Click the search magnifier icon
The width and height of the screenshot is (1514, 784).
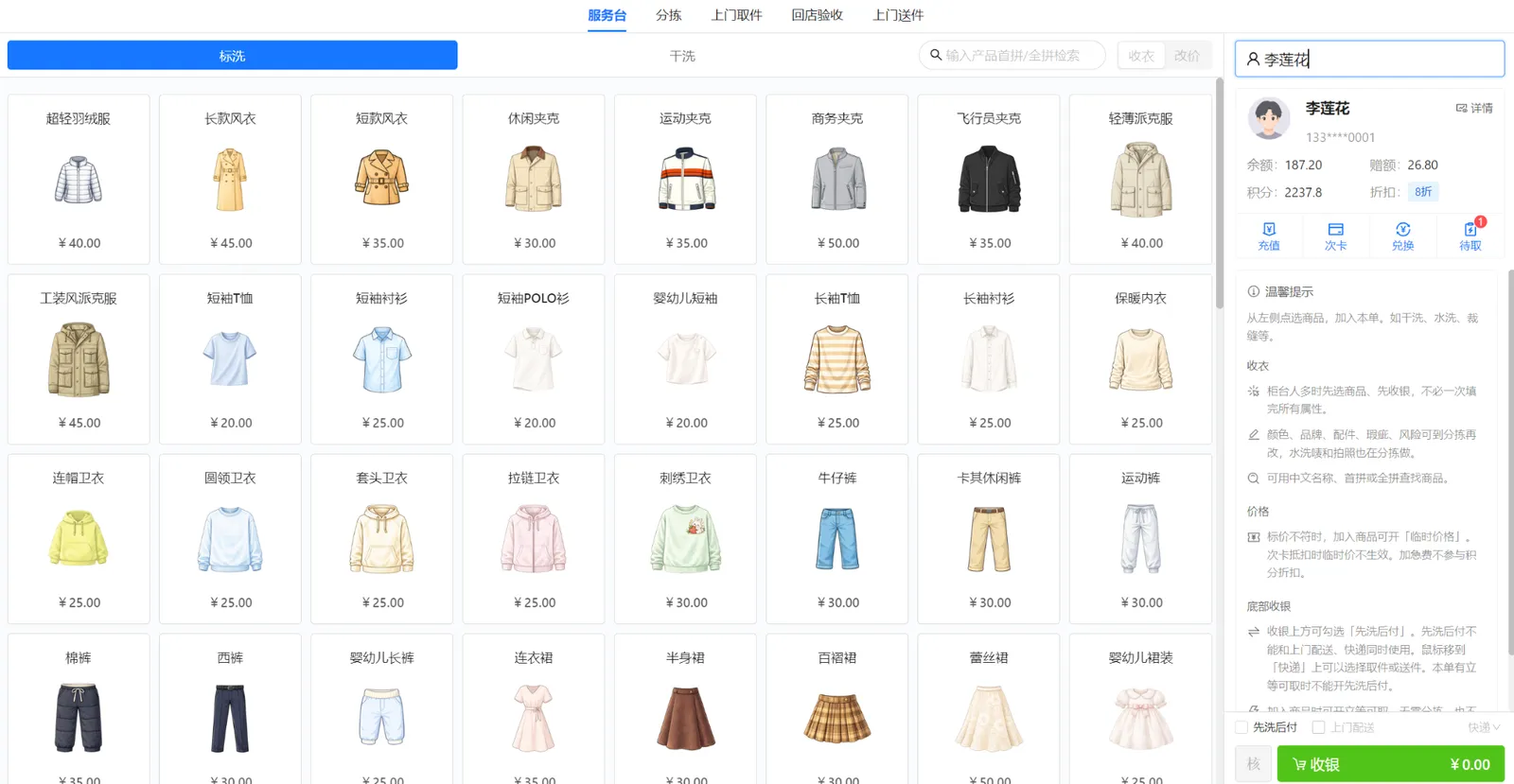[x=936, y=55]
